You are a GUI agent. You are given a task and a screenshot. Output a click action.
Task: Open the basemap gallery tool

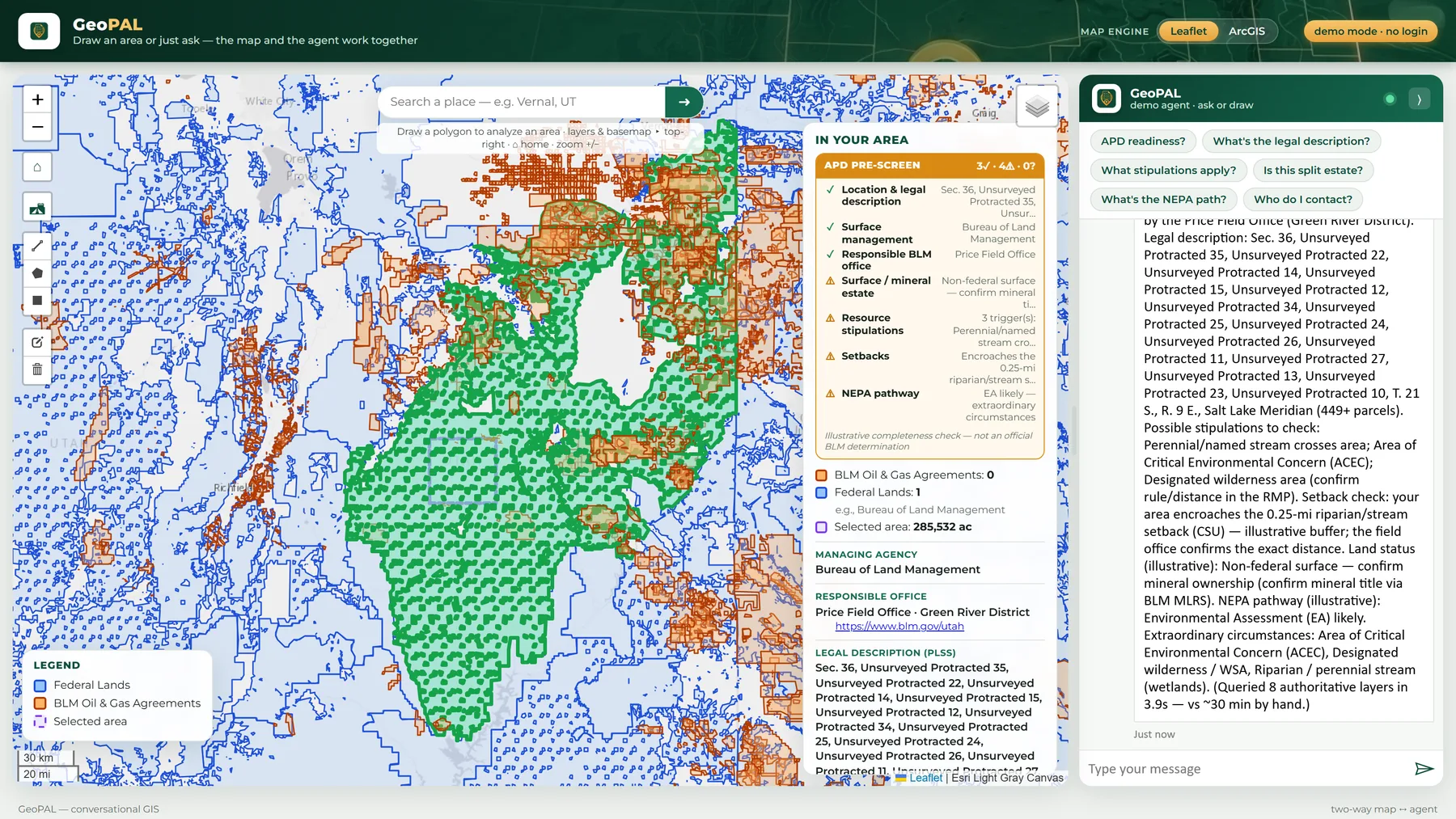click(x=37, y=208)
